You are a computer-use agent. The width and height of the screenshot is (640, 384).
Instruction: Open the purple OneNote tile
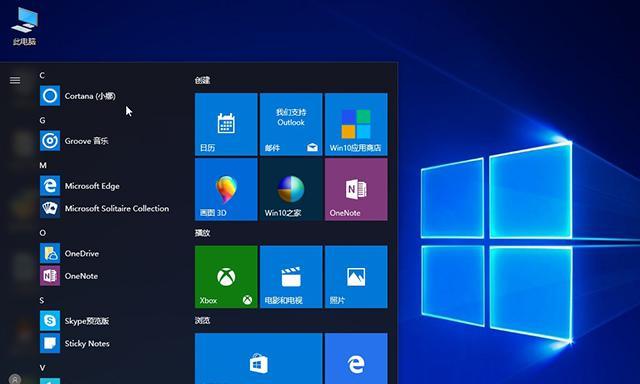(356, 189)
